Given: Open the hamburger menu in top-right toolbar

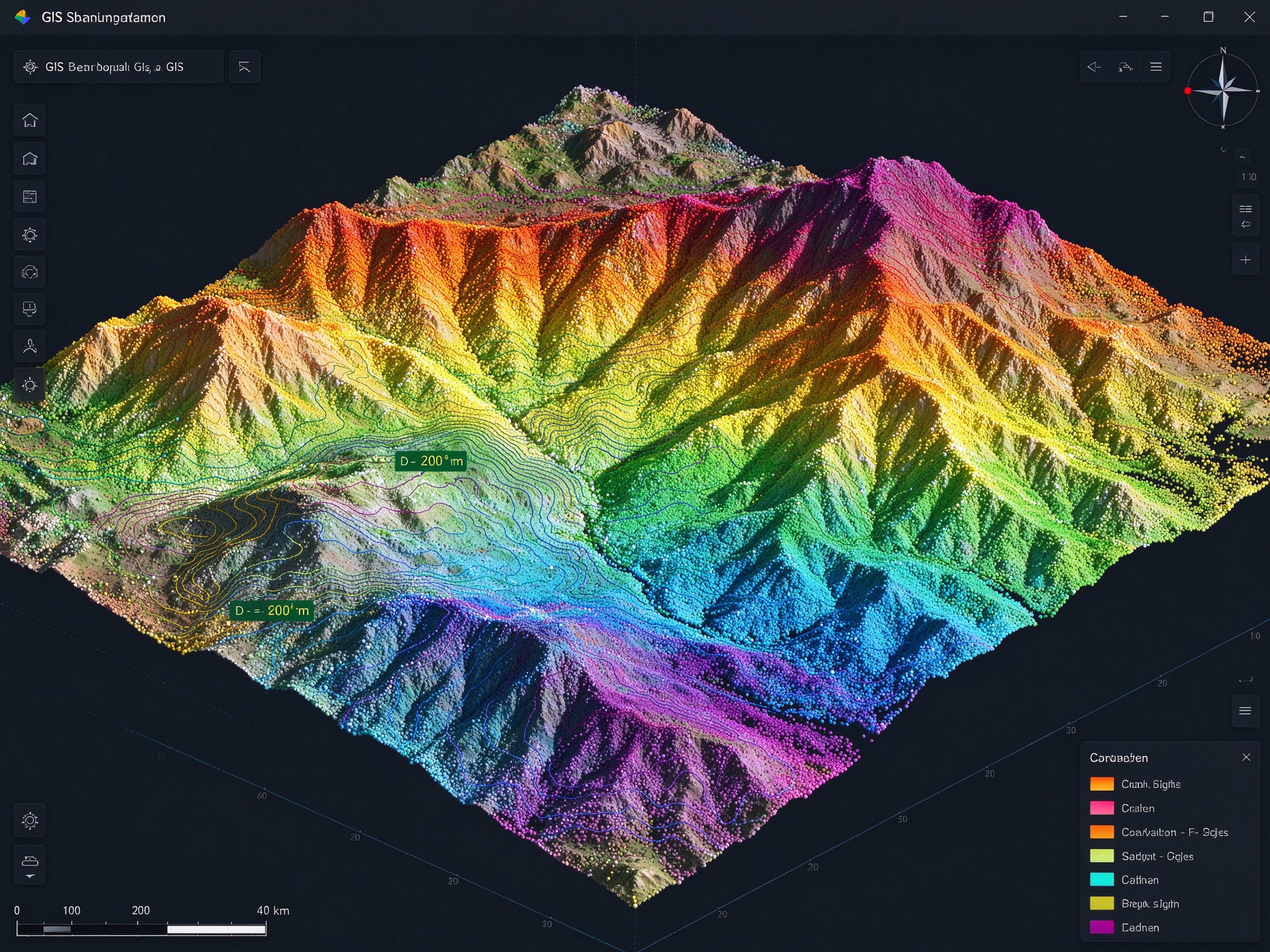Looking at the screenshot, I should coord(1156,67).
